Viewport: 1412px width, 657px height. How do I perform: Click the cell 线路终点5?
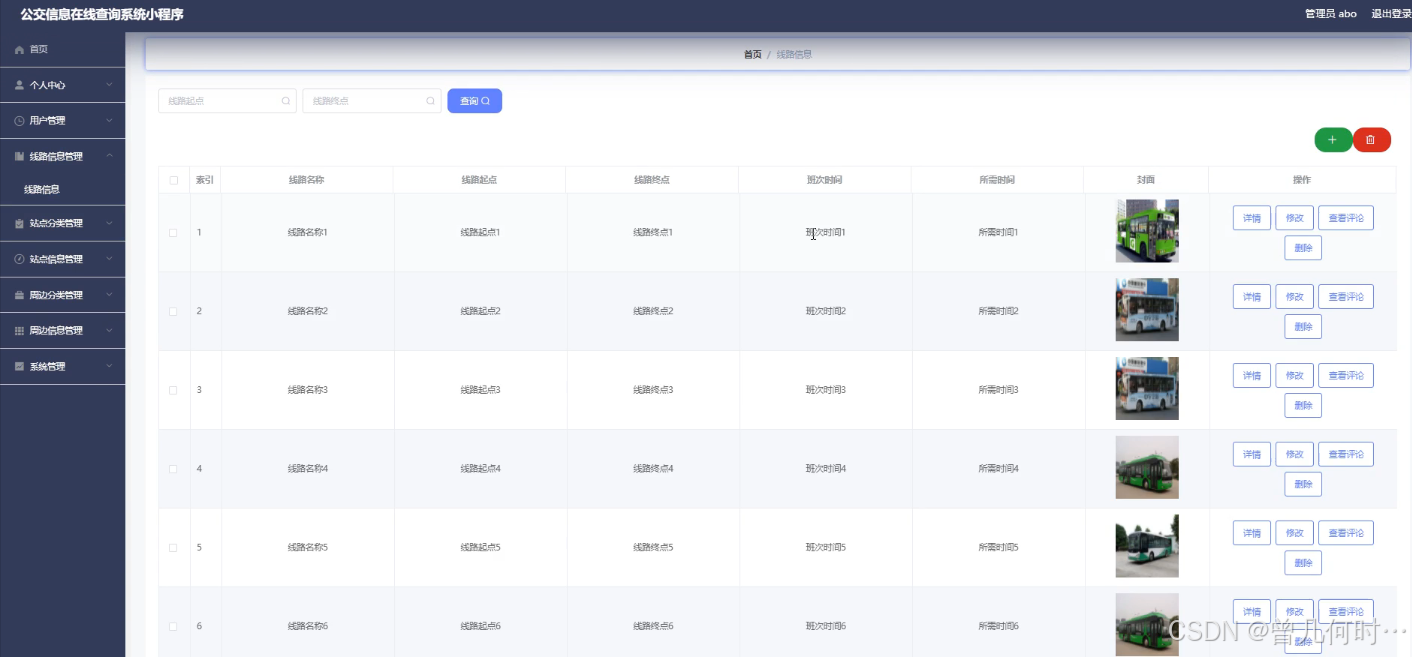tap(653, 548)
